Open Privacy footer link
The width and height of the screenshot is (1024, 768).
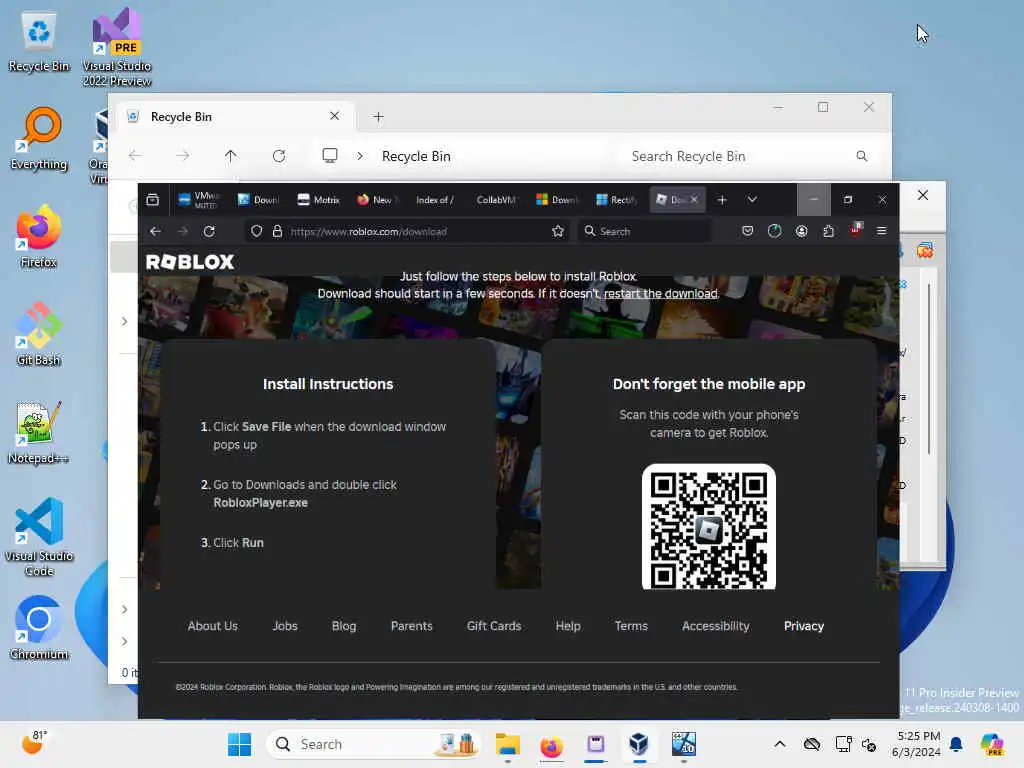click(x=804, y=626)
